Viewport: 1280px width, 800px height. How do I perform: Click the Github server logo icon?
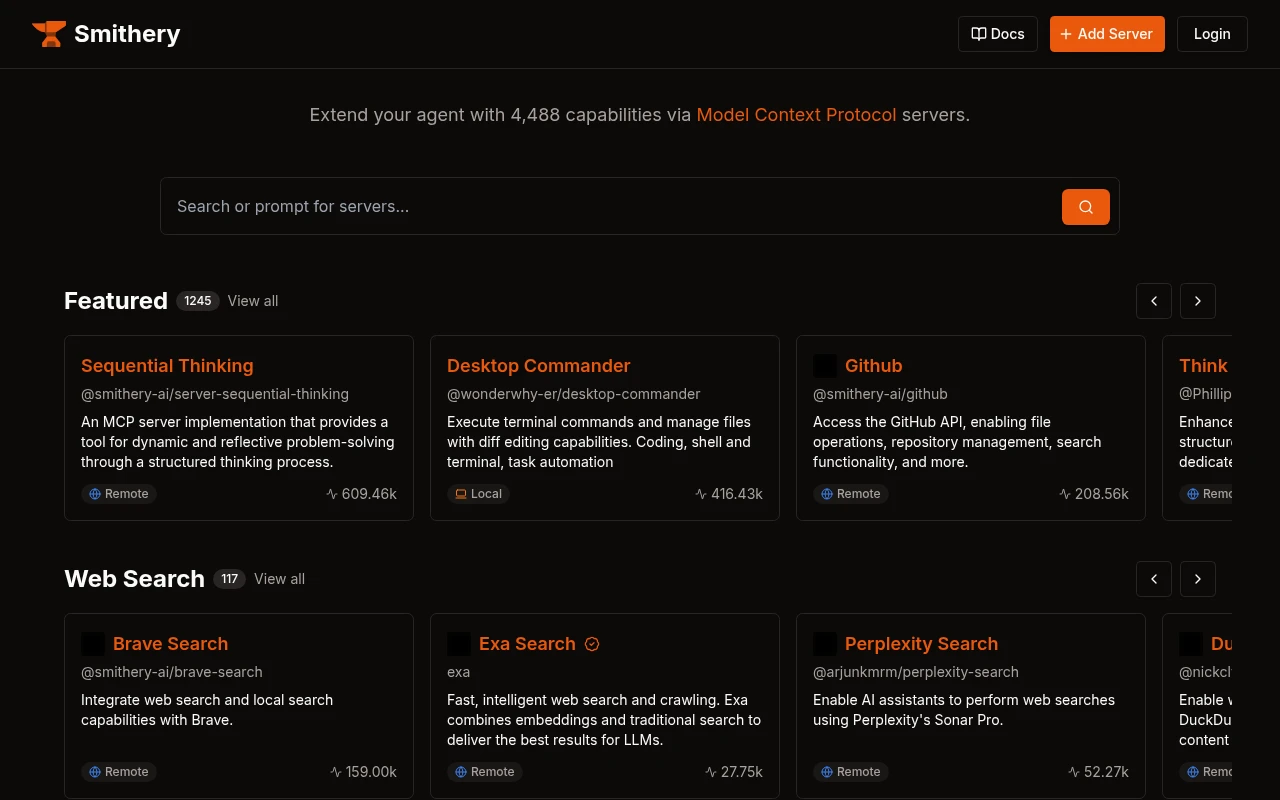point(825,366)
